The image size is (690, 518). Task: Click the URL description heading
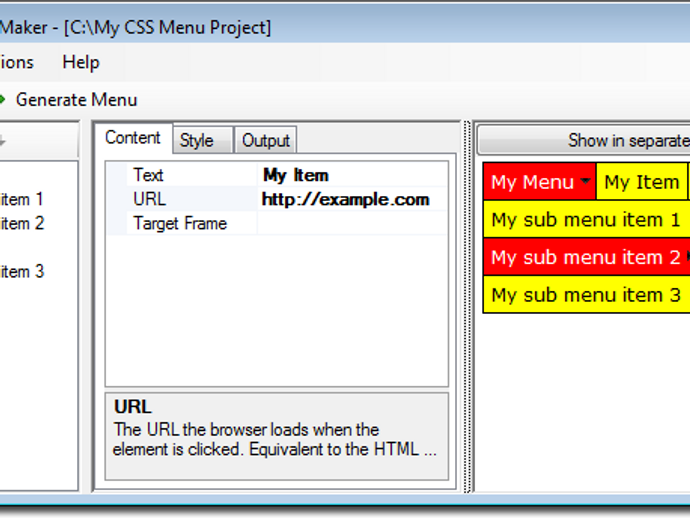133,407
